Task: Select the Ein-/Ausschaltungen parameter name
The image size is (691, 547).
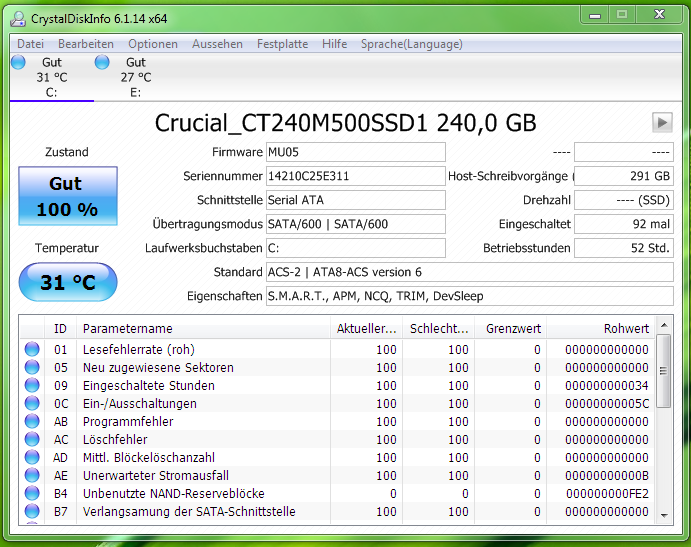Action: (x=140, y=404)
